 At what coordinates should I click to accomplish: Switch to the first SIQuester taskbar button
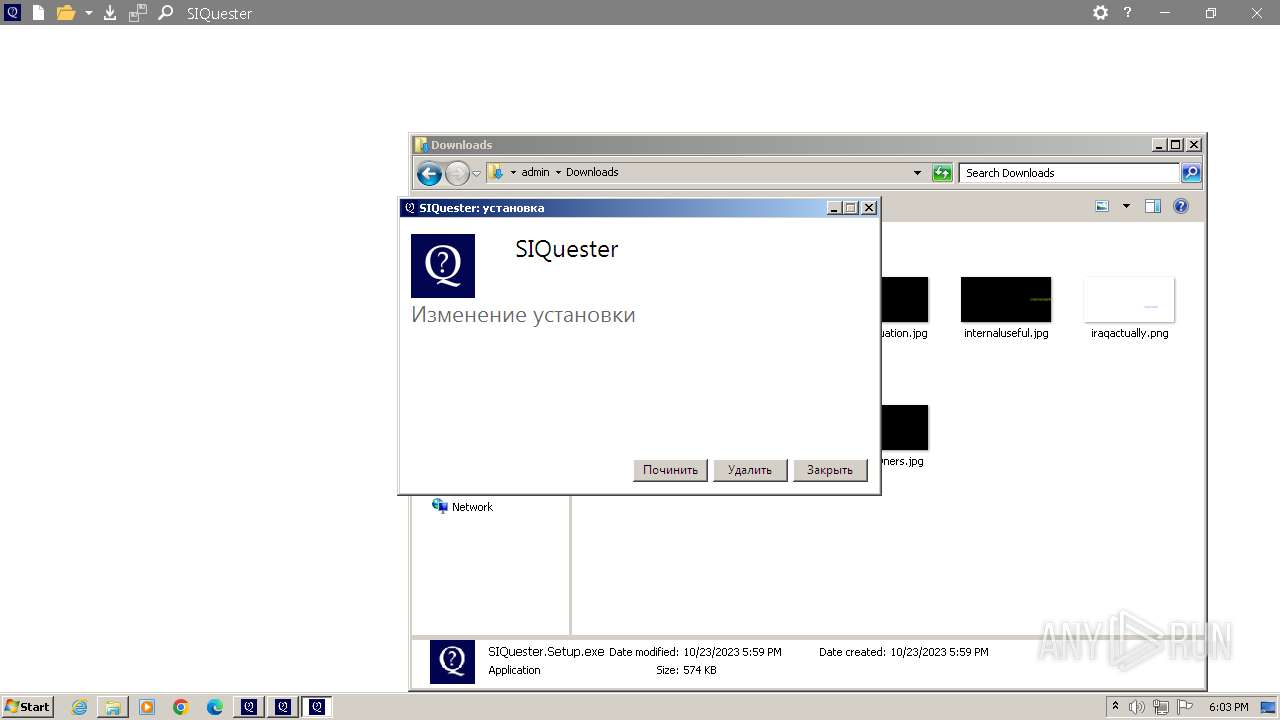[x=249, y=707]
